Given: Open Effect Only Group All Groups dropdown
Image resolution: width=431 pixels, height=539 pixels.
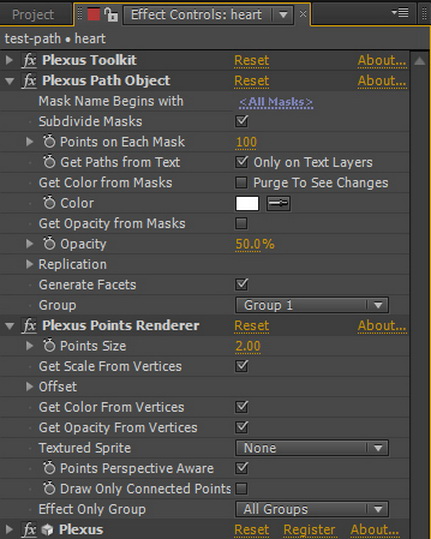Looking at the screenshot, I should 312,509.
